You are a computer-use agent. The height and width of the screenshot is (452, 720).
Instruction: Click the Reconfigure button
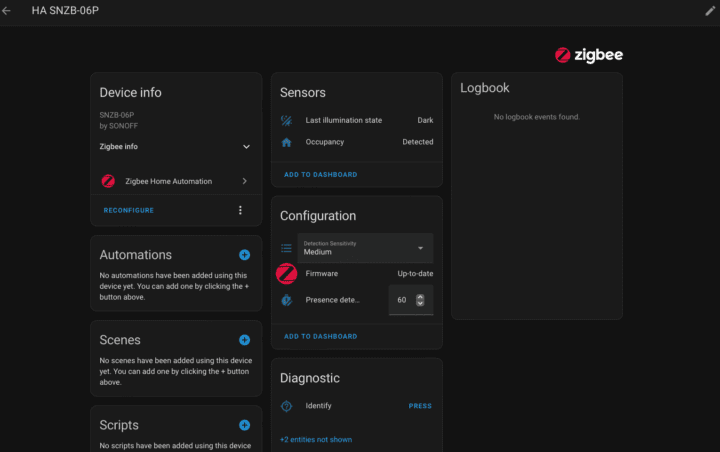(x=128, y=210)
